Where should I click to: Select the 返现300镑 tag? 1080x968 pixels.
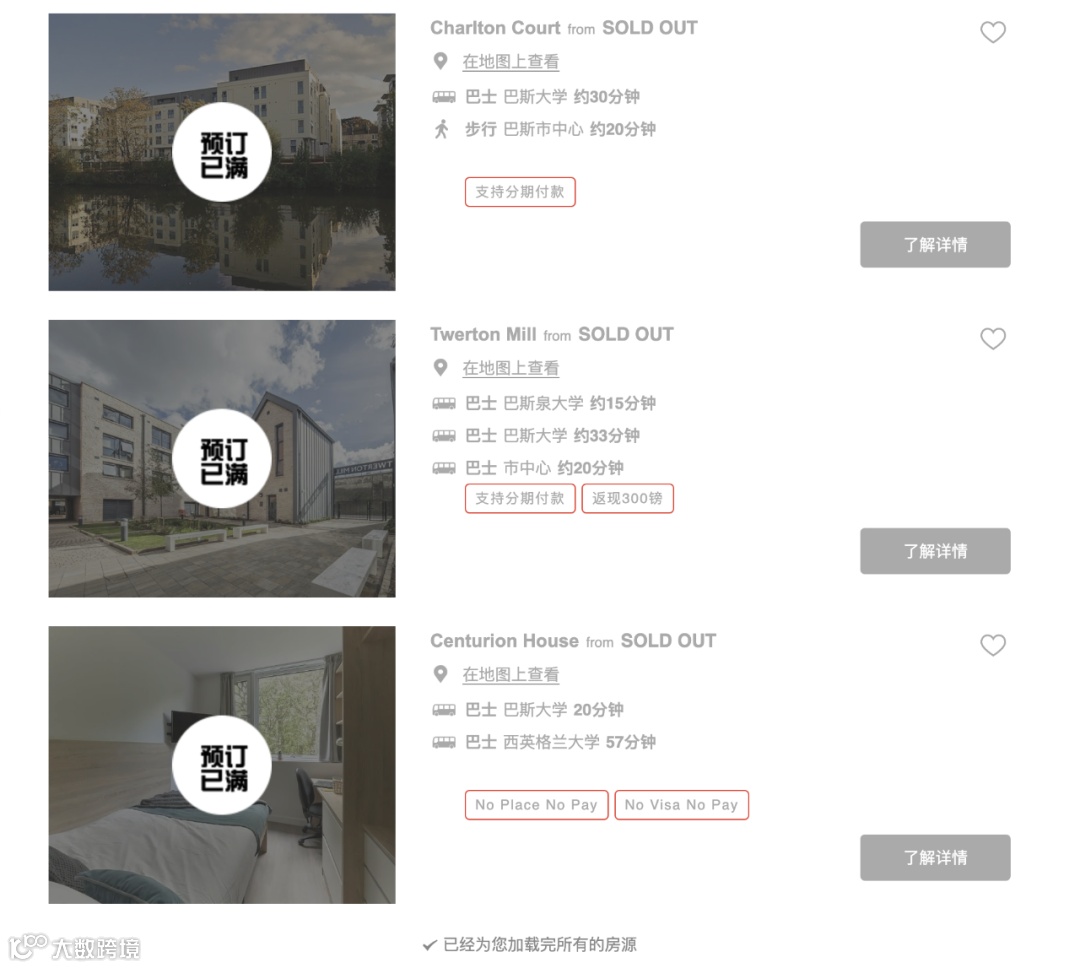pyautogui.click(x=627, y=498)
